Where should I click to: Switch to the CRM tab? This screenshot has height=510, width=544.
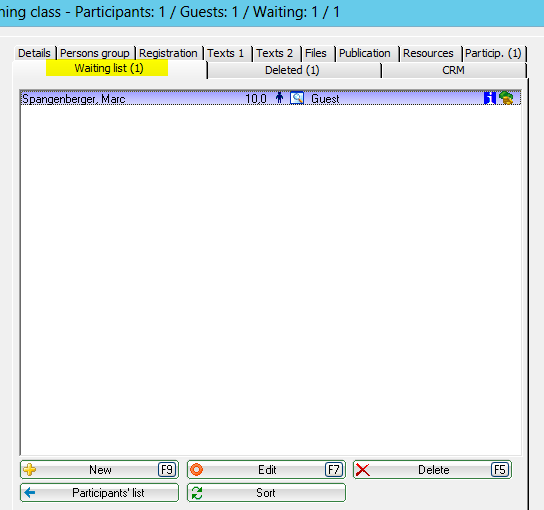pos(453,70)
